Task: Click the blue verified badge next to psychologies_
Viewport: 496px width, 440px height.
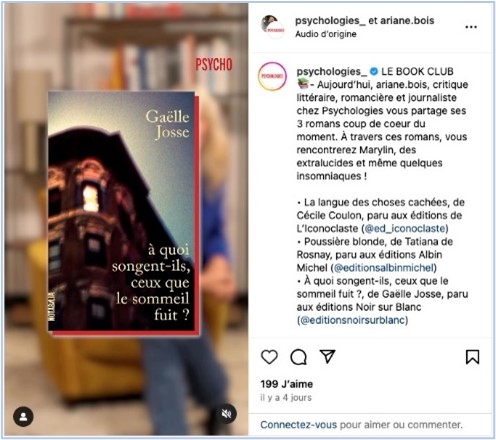Action: (374, 71)
